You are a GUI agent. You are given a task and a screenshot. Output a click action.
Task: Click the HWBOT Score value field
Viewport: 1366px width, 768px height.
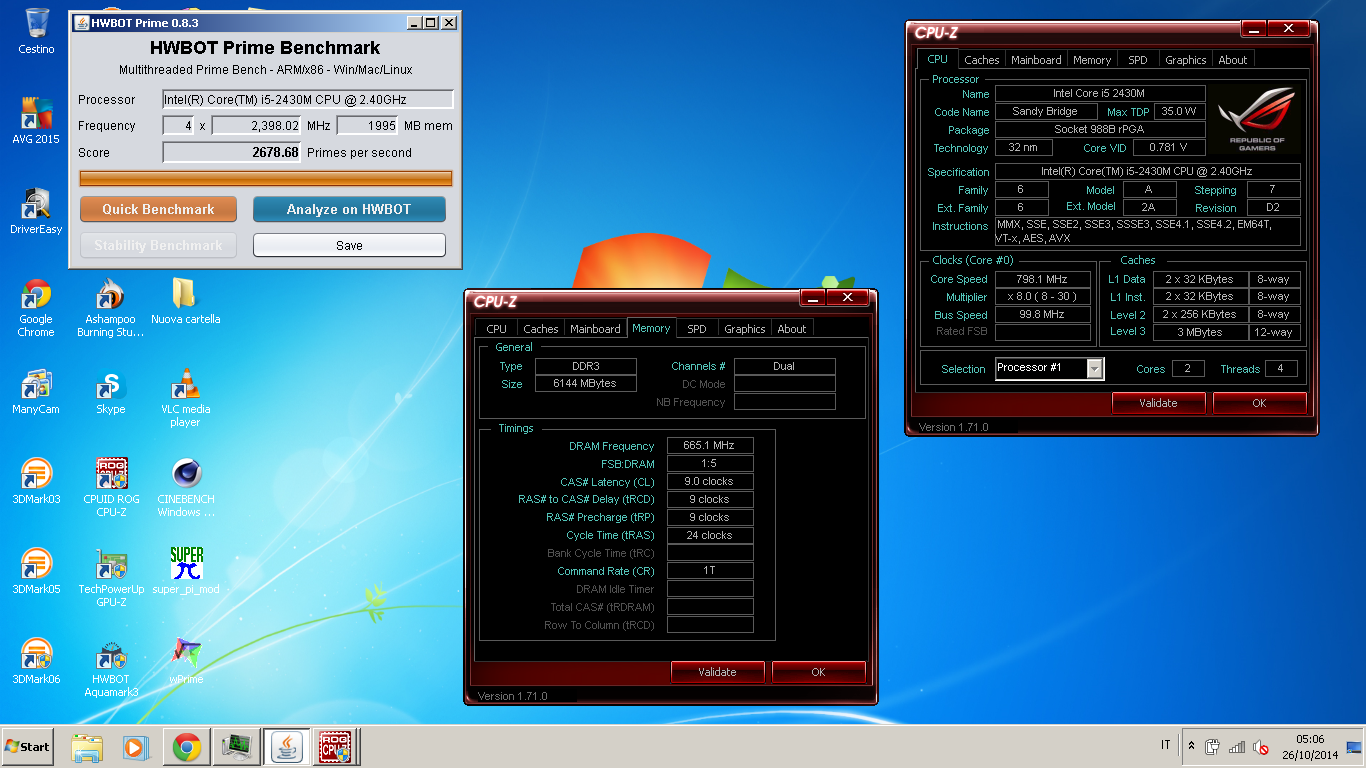point(232,152)
